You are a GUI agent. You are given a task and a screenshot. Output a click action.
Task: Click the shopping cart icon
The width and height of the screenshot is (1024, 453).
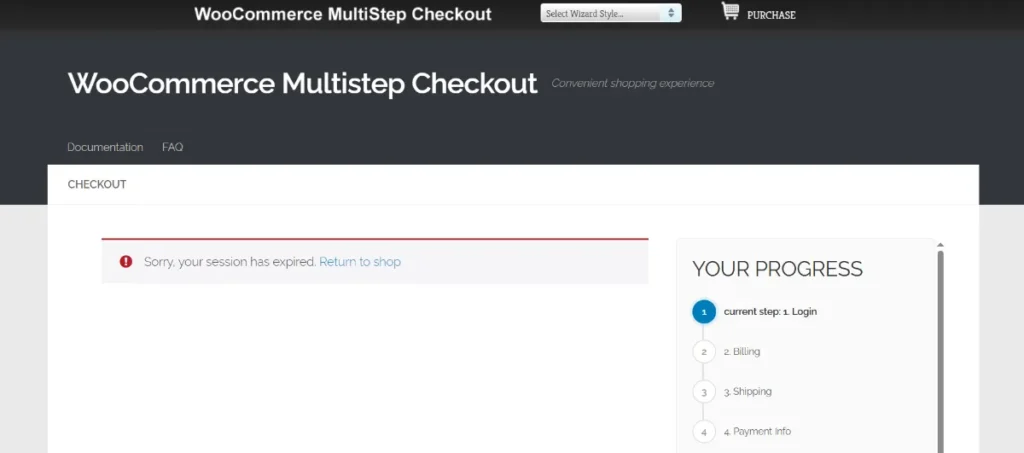[x=730, y=12]
